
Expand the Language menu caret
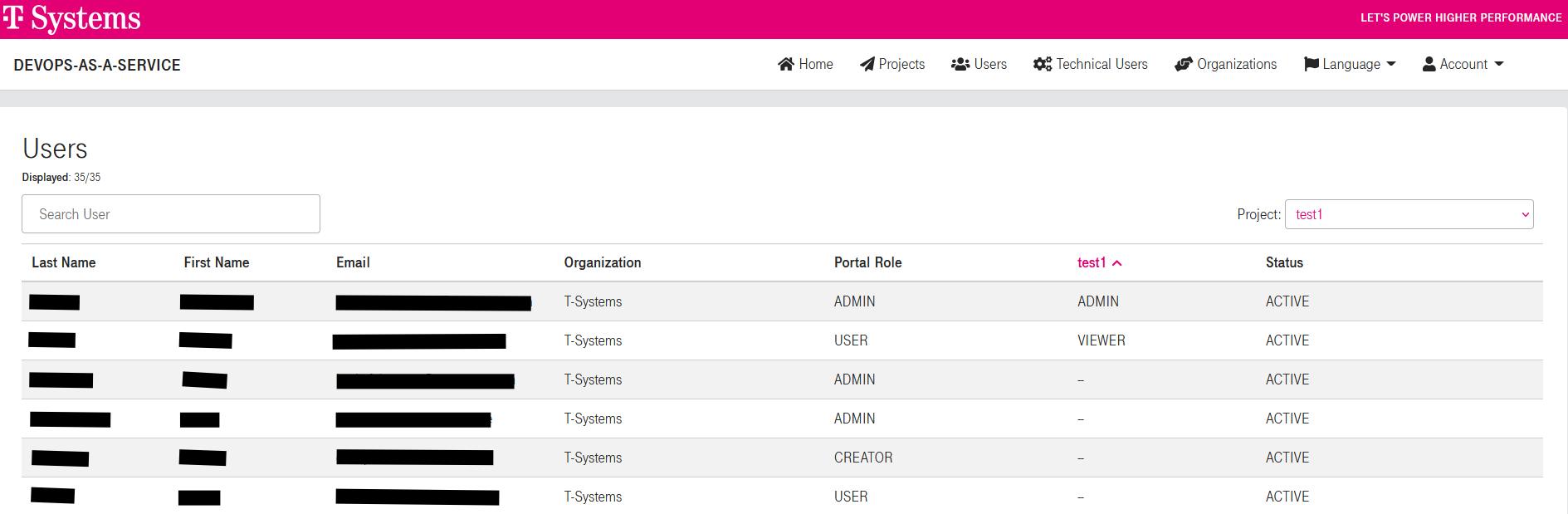pos(1391,64)
